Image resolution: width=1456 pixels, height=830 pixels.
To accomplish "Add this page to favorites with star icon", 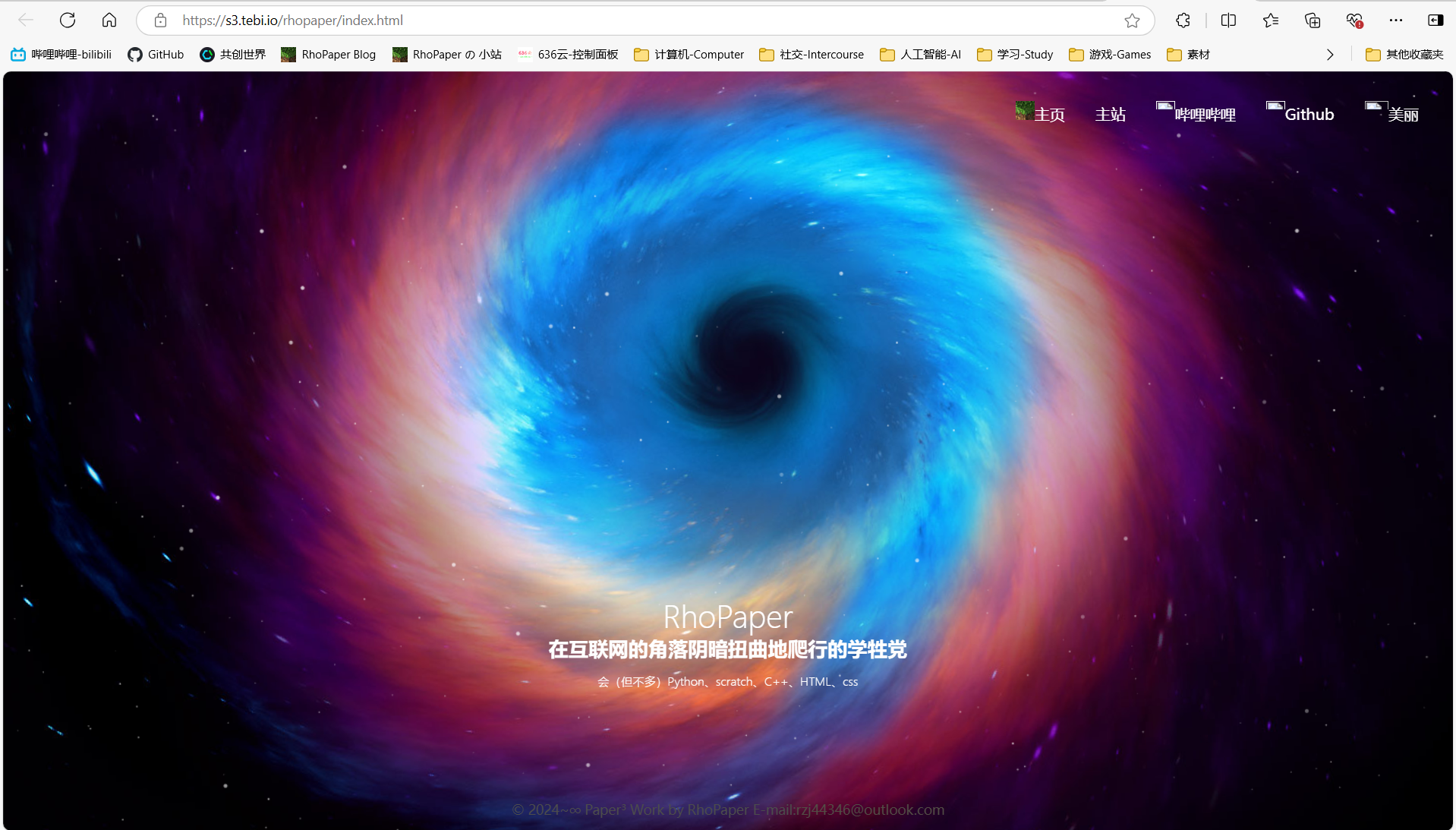I will point(1132,21).
